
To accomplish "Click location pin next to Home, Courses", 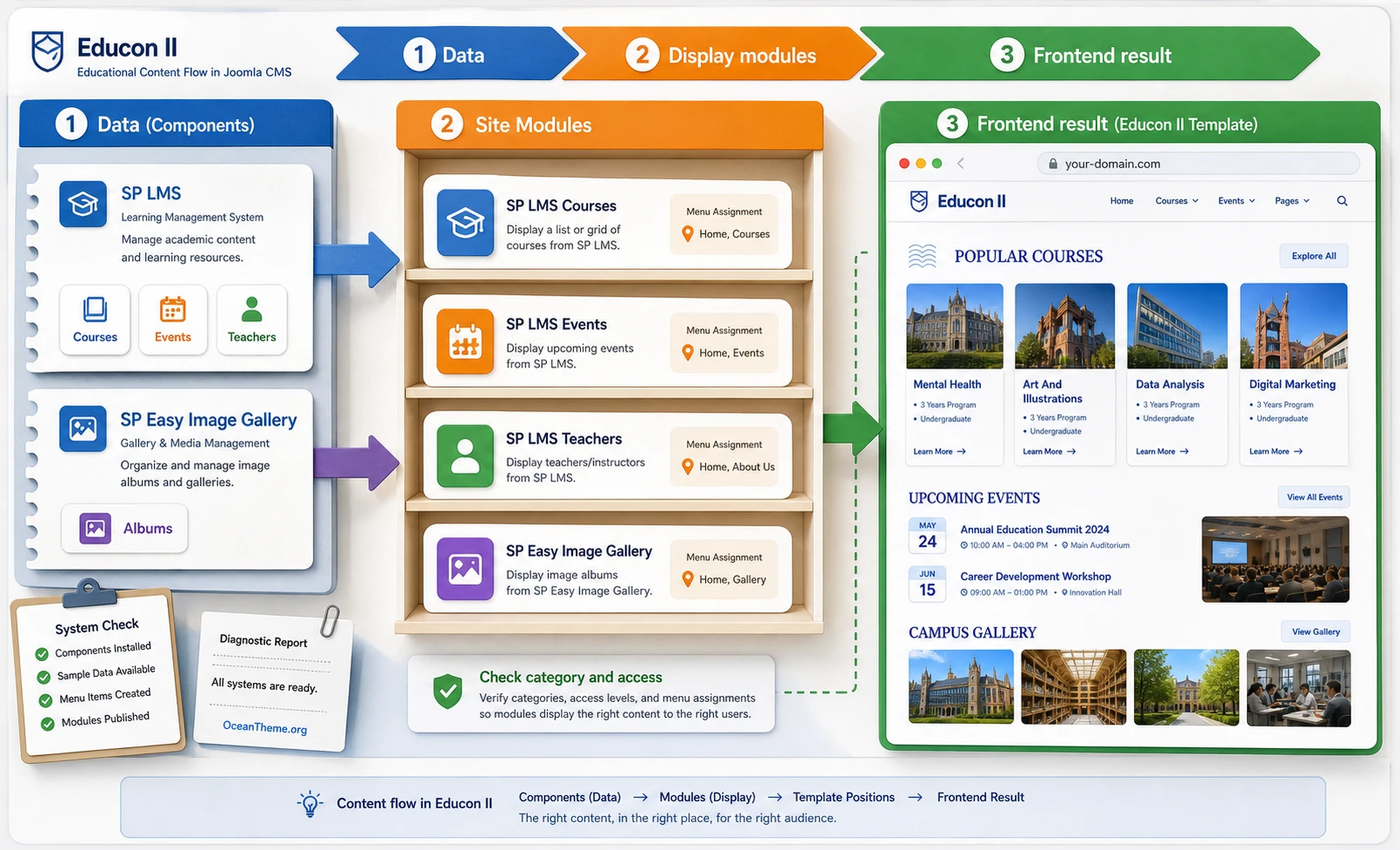I will click(x=688, y=234).
